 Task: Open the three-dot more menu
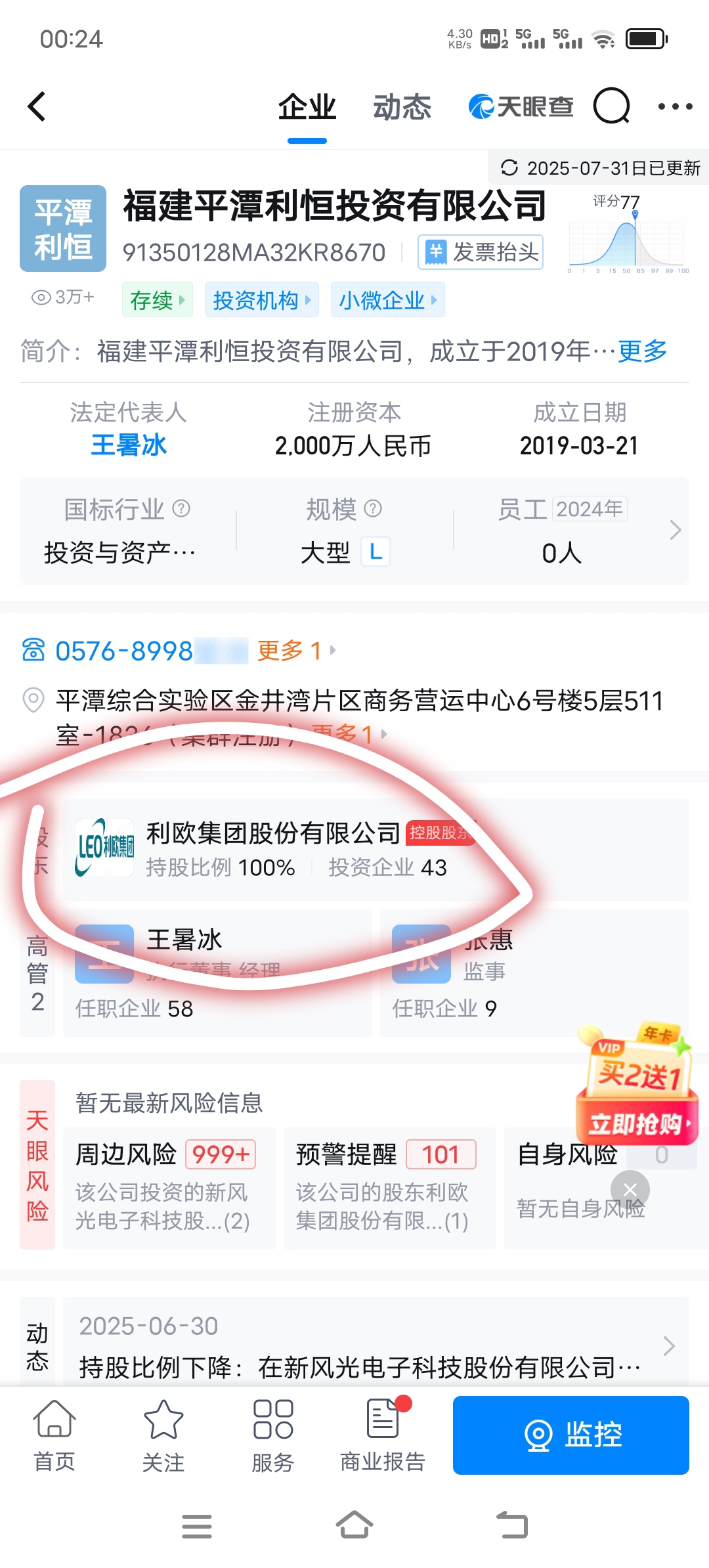675,106
